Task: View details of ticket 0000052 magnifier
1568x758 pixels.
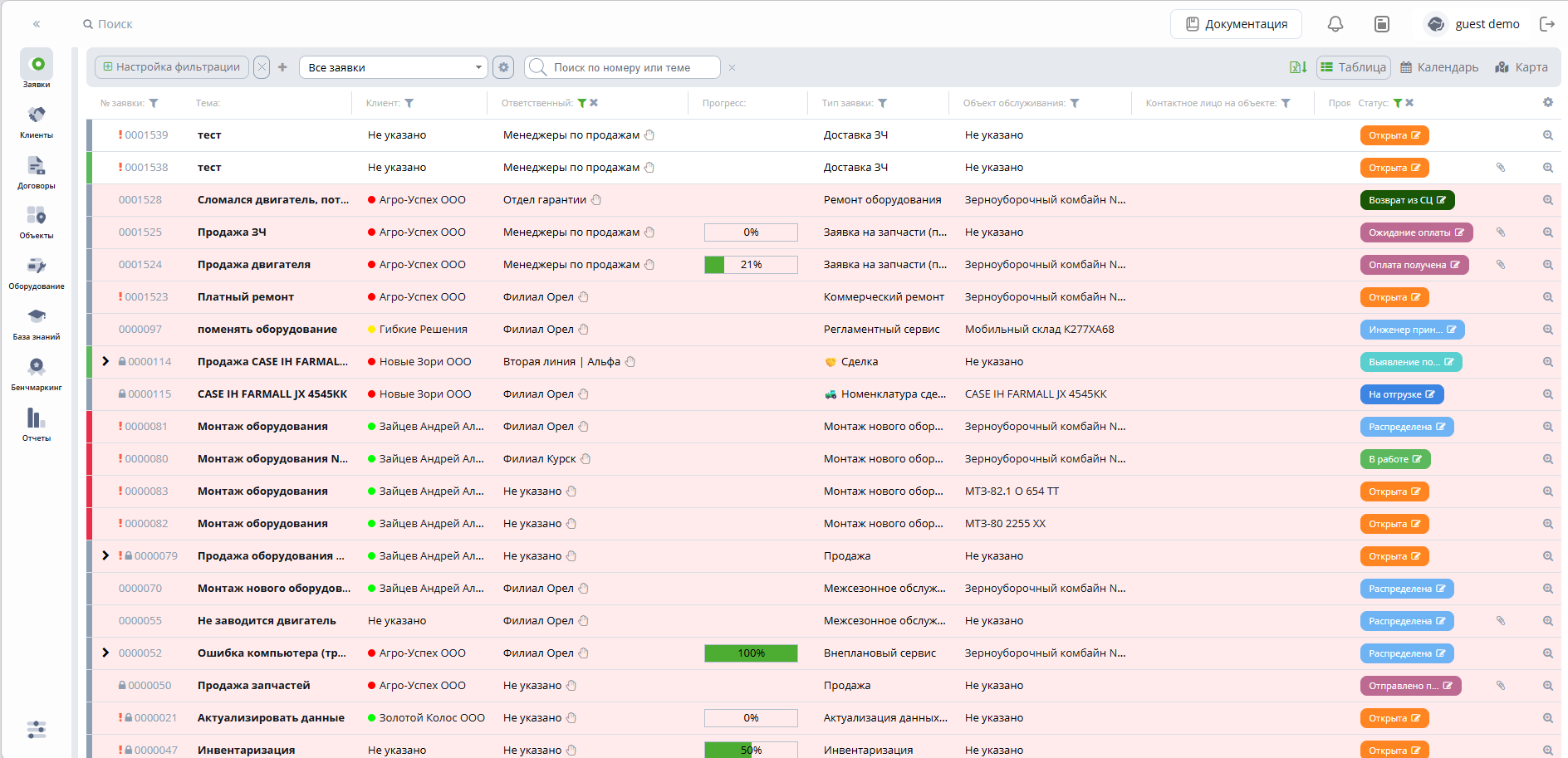Action: click(1548, 653)
